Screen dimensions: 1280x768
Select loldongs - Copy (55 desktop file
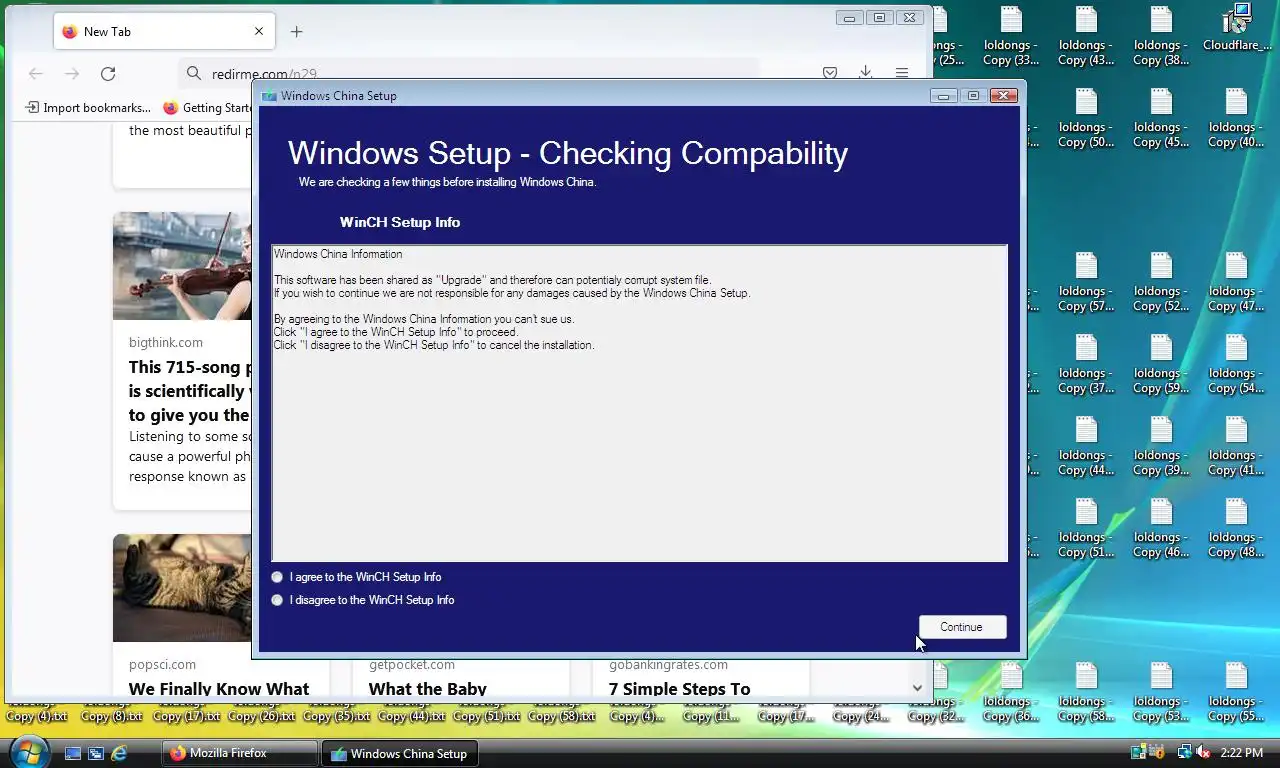click(x=1236, y=692)
